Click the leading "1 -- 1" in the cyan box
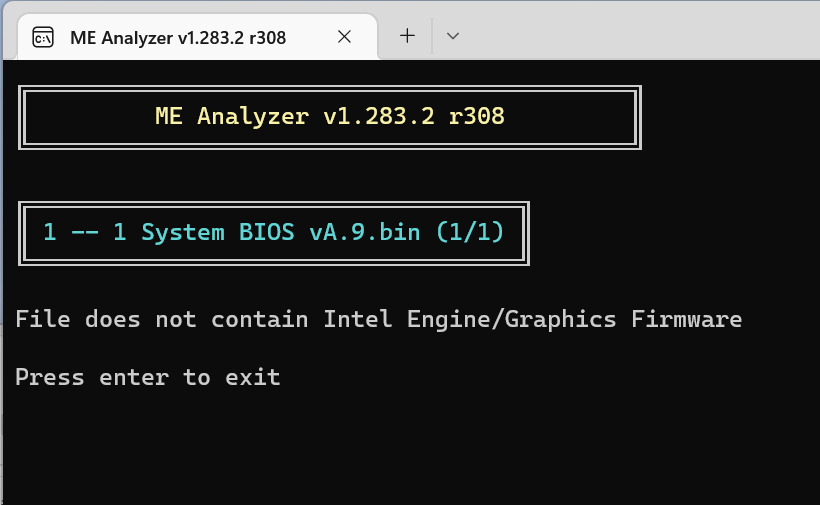Viewport: 820px width, 505px height. (84, 233)
